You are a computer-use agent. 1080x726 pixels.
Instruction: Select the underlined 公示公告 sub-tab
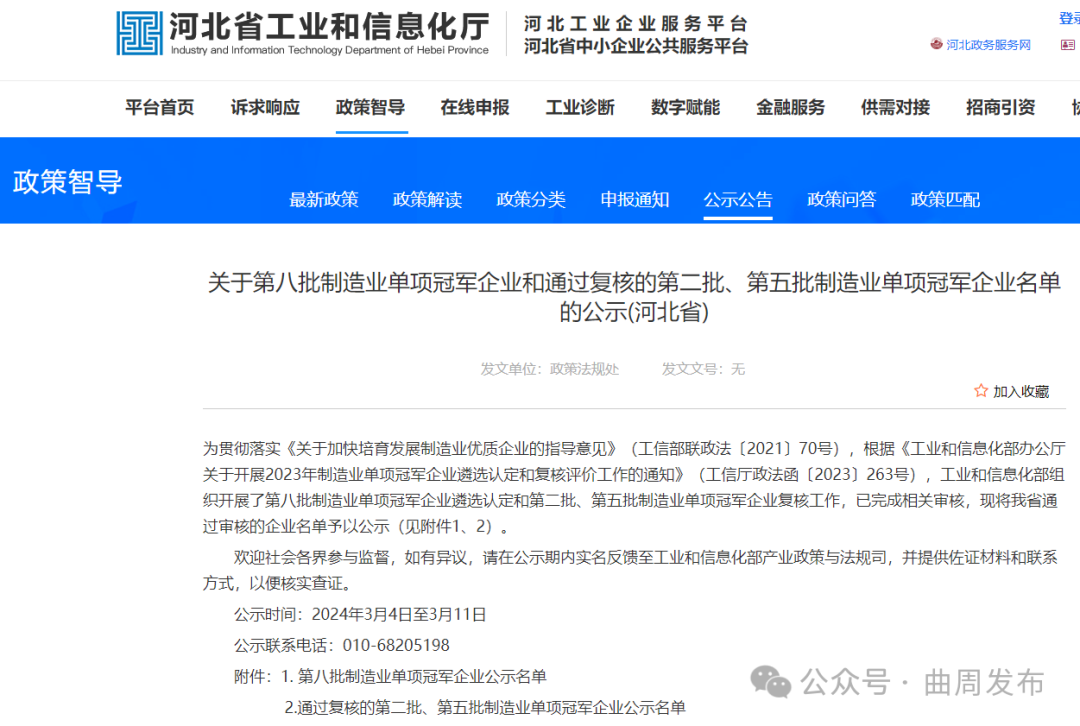[x=738, y=200]
